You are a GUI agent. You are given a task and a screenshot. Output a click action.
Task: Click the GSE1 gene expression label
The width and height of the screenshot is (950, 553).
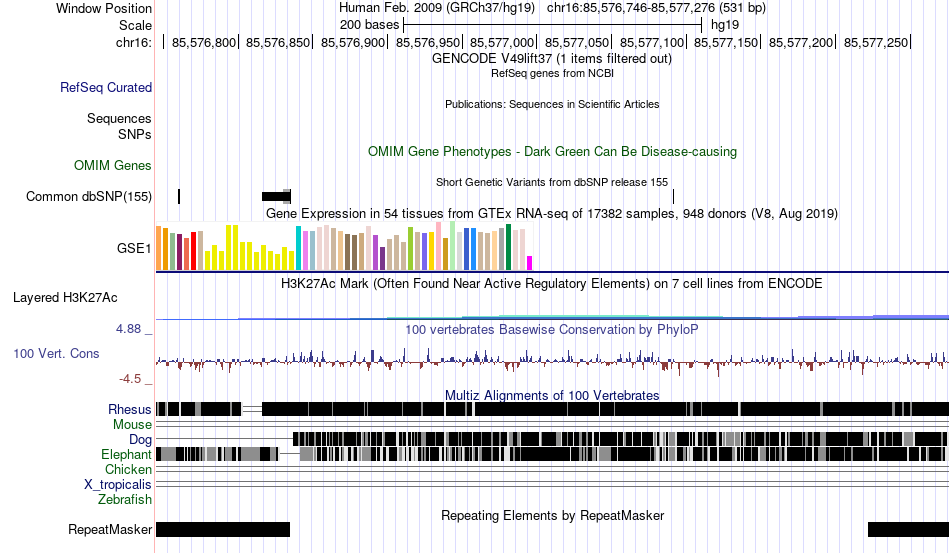[x=134, y=248]
